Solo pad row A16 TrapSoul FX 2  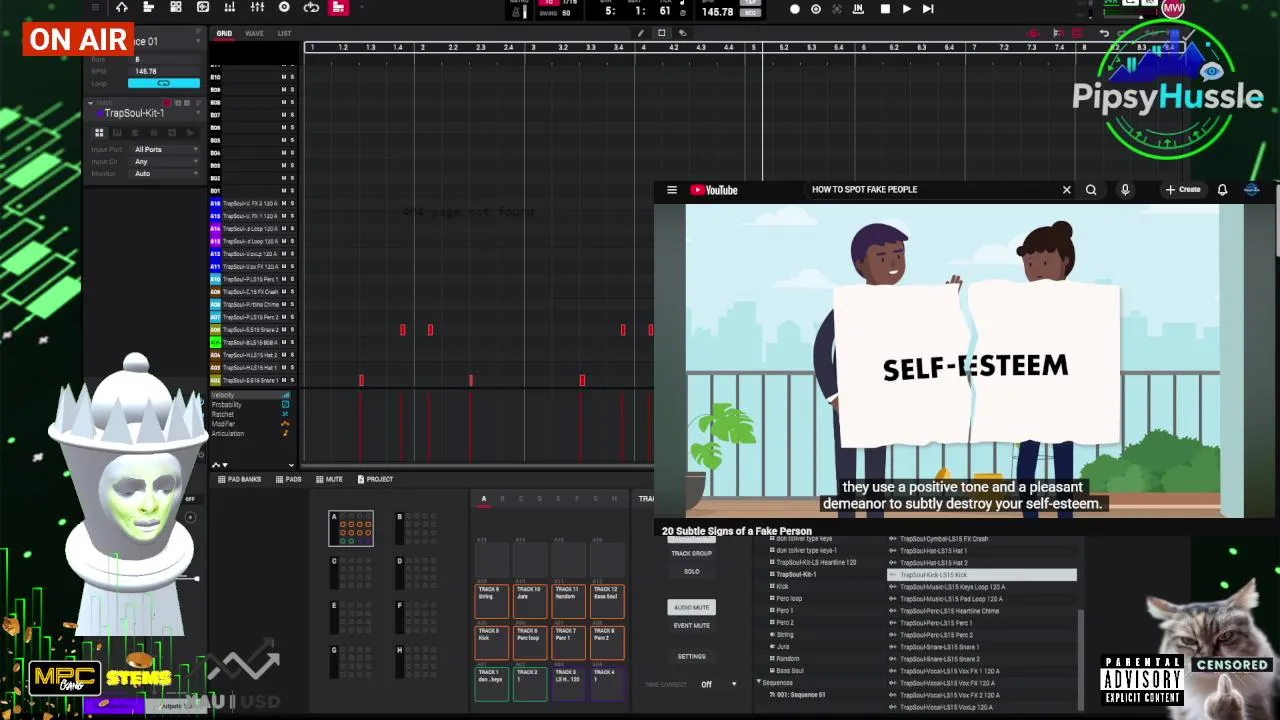pyautogui.click(x=292, y=203)
